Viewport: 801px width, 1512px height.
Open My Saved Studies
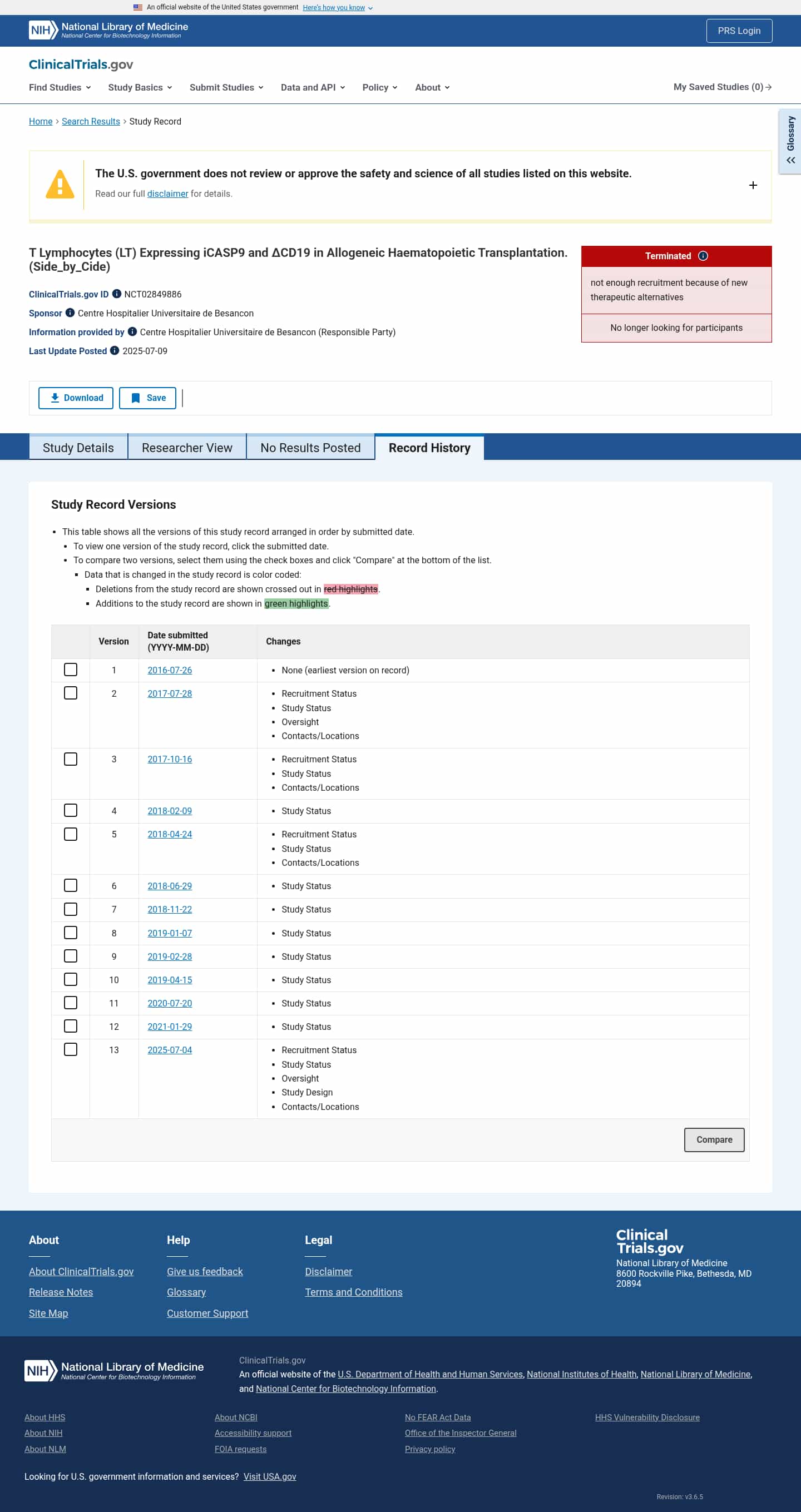[723, 87]
